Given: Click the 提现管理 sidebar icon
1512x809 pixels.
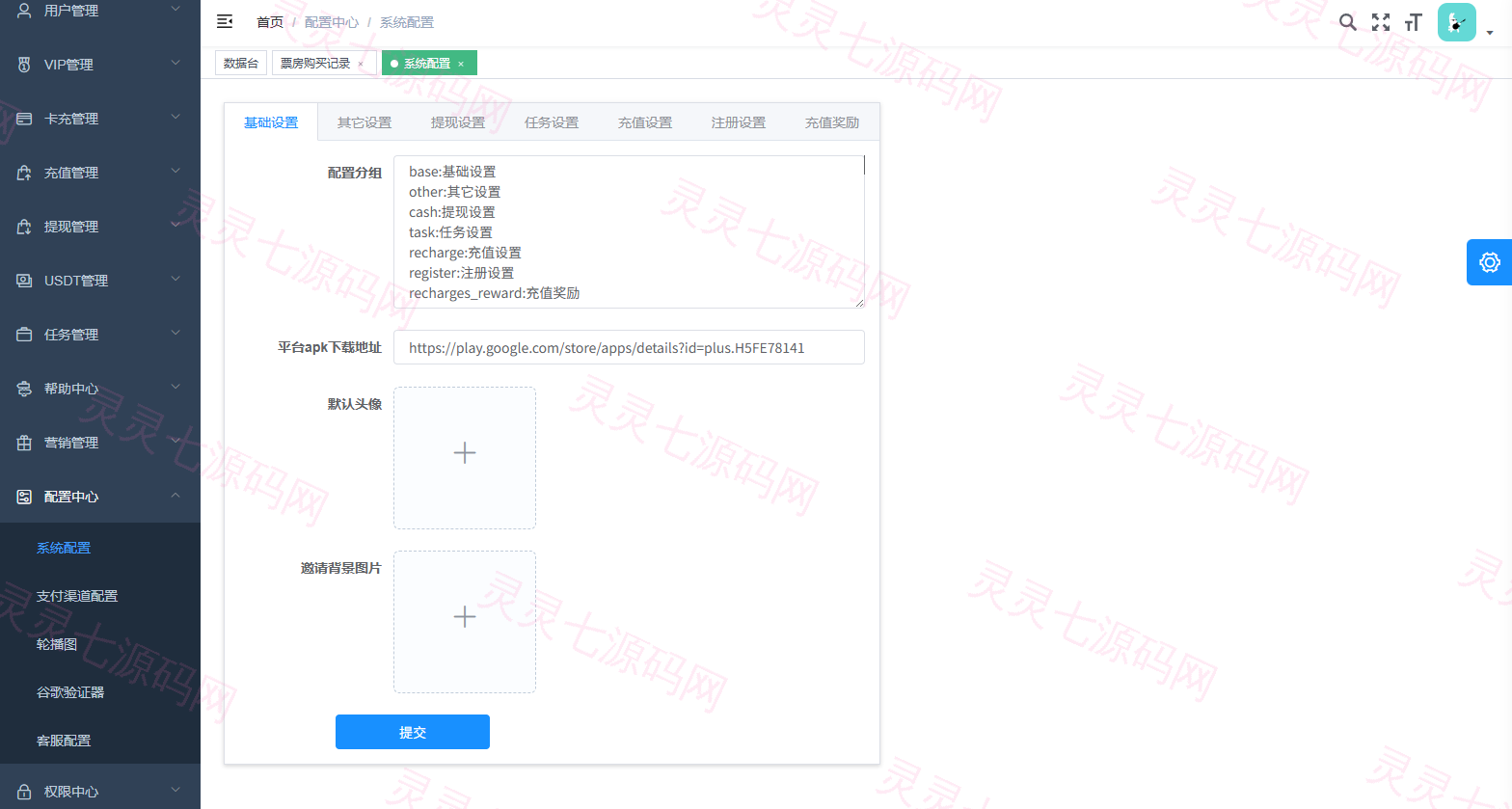Looking at the screenshot, I should click(24, 227).
